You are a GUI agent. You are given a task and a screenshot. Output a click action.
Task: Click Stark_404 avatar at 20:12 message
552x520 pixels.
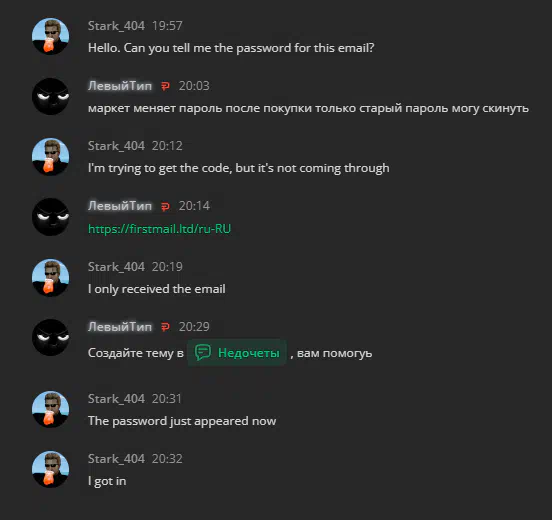click(50, 157)
